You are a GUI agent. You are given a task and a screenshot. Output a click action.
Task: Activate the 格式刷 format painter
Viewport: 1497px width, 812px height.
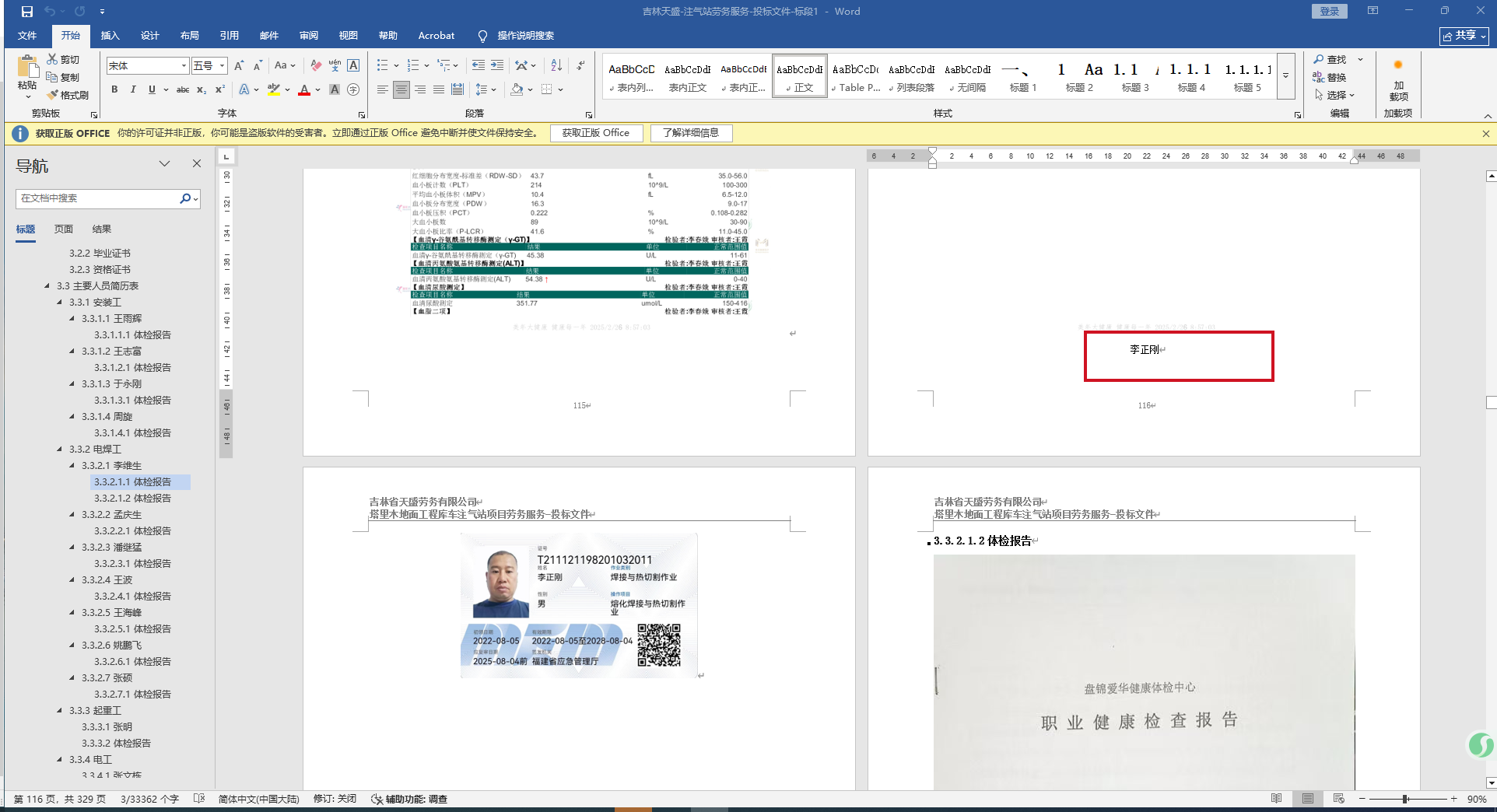68,95
